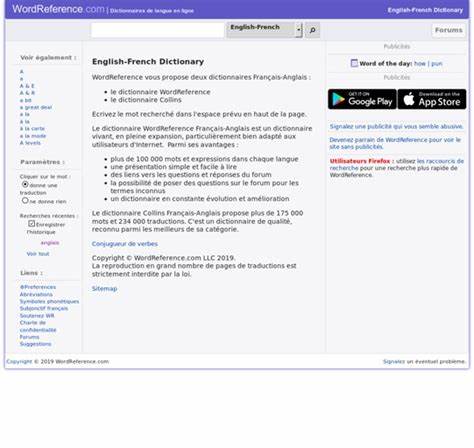Click the footer Copyright link

pos(19,361)
